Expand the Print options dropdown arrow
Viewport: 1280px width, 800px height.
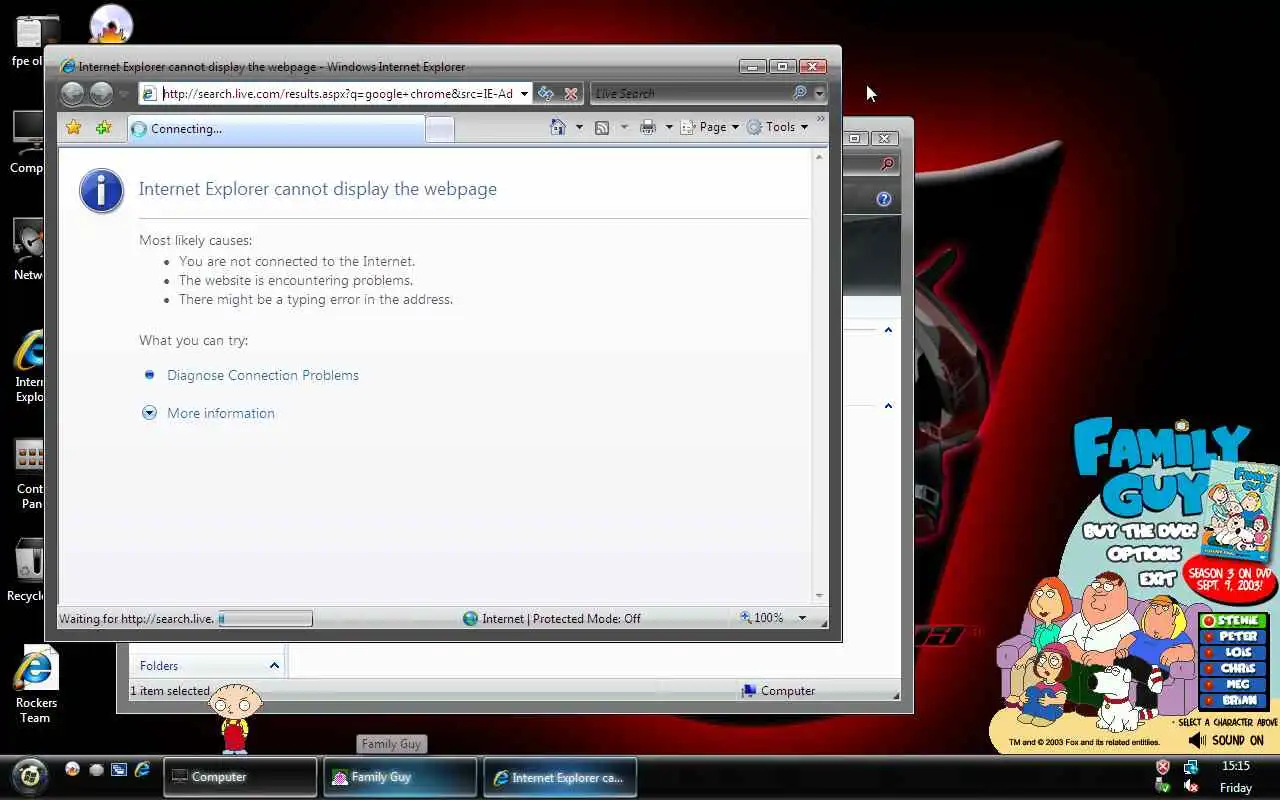669,127
